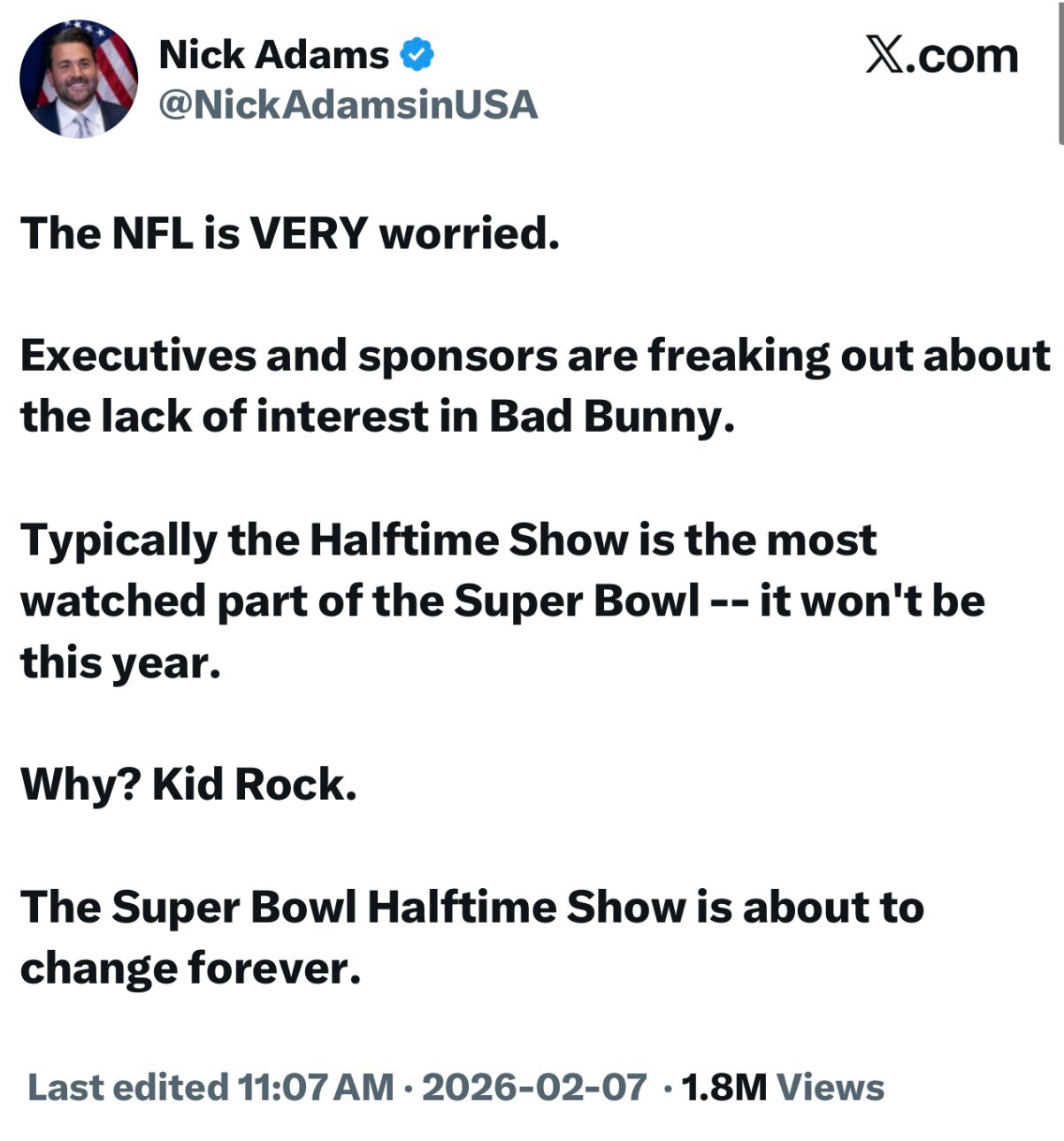Click the "this year." text line
This screenshot has width=1064, height=1141.
120,662
